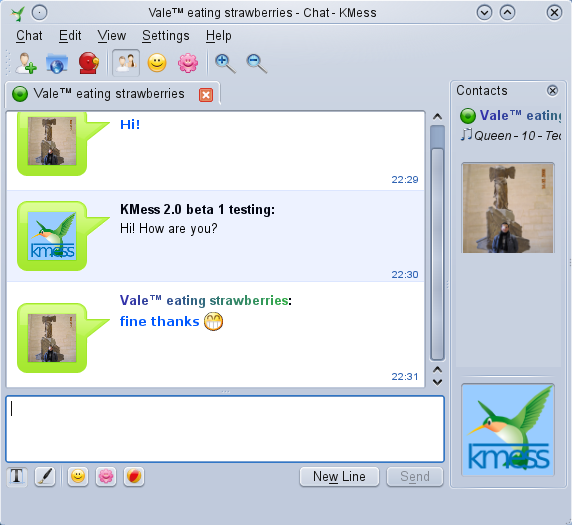Open the Chat menu
The height and width of the screenshot is (525, 572).
pos(29,36)
